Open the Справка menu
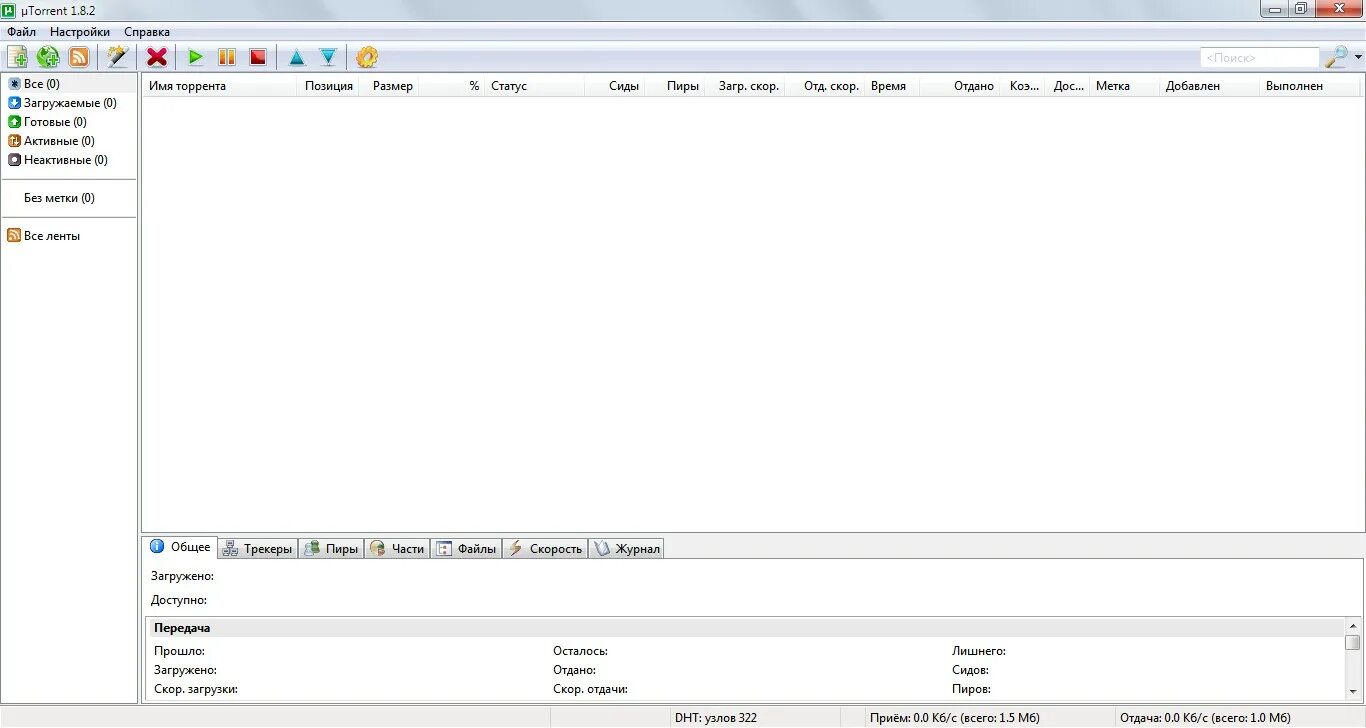Image resolution: width=1366 pixels, height=728 pixels. (x=147, y=32)
